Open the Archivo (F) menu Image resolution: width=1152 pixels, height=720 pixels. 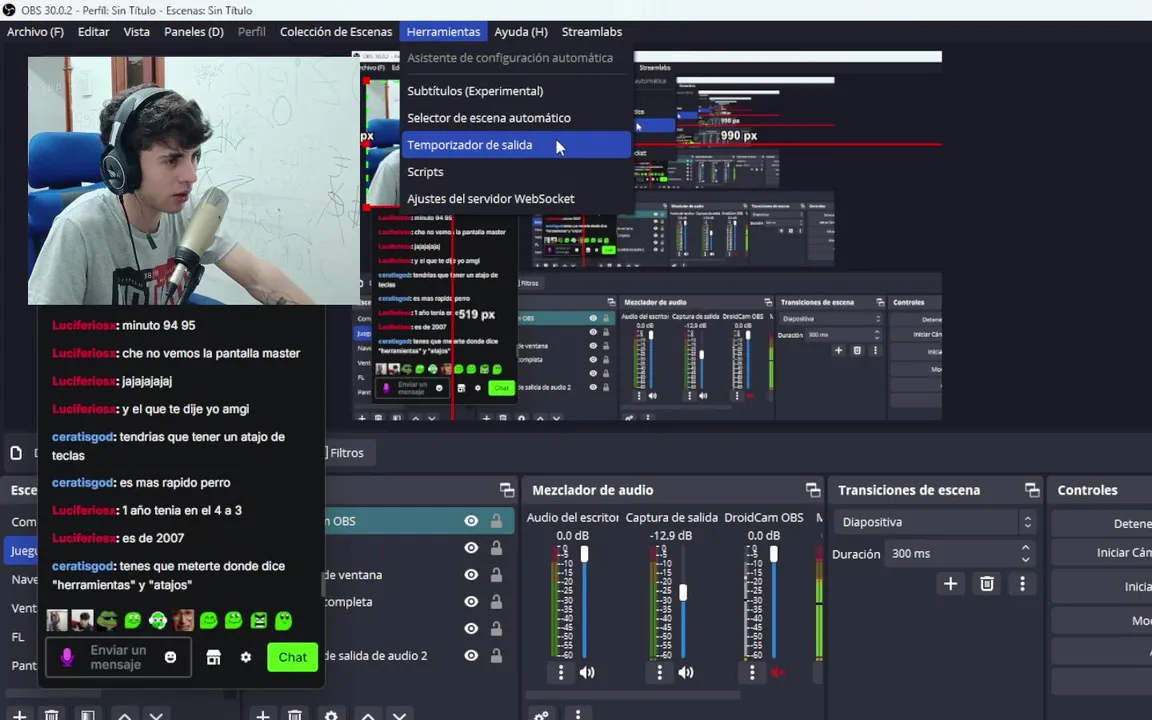point(35,32)
